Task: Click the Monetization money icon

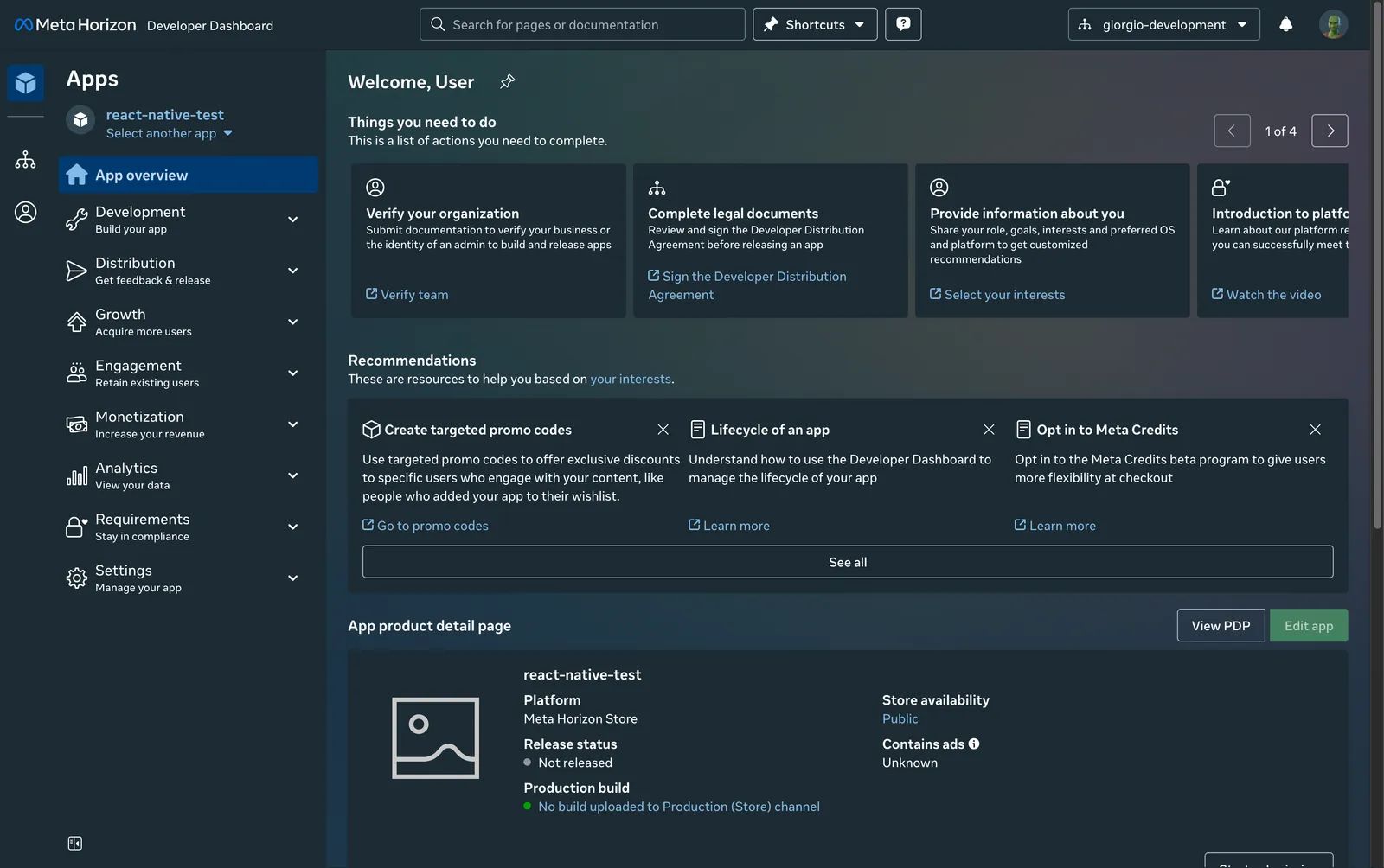Action: coord(77,424)
